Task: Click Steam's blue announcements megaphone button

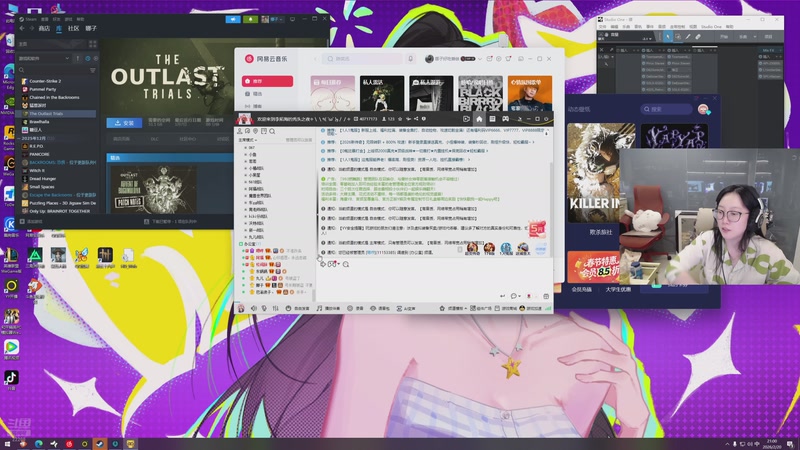Action: click(x=233, y=19)
